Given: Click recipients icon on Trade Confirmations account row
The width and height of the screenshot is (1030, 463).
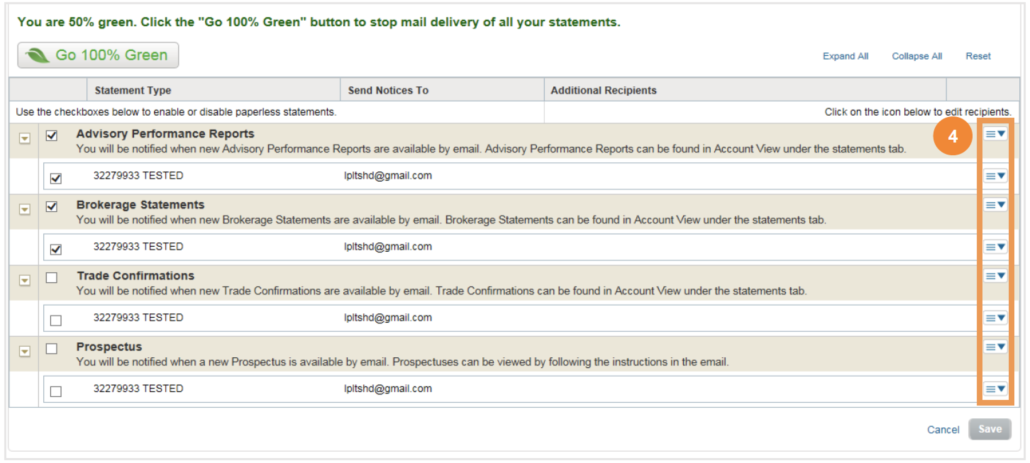Looking at the screenshot, I should pyautogui.click(x=995, y=318).
